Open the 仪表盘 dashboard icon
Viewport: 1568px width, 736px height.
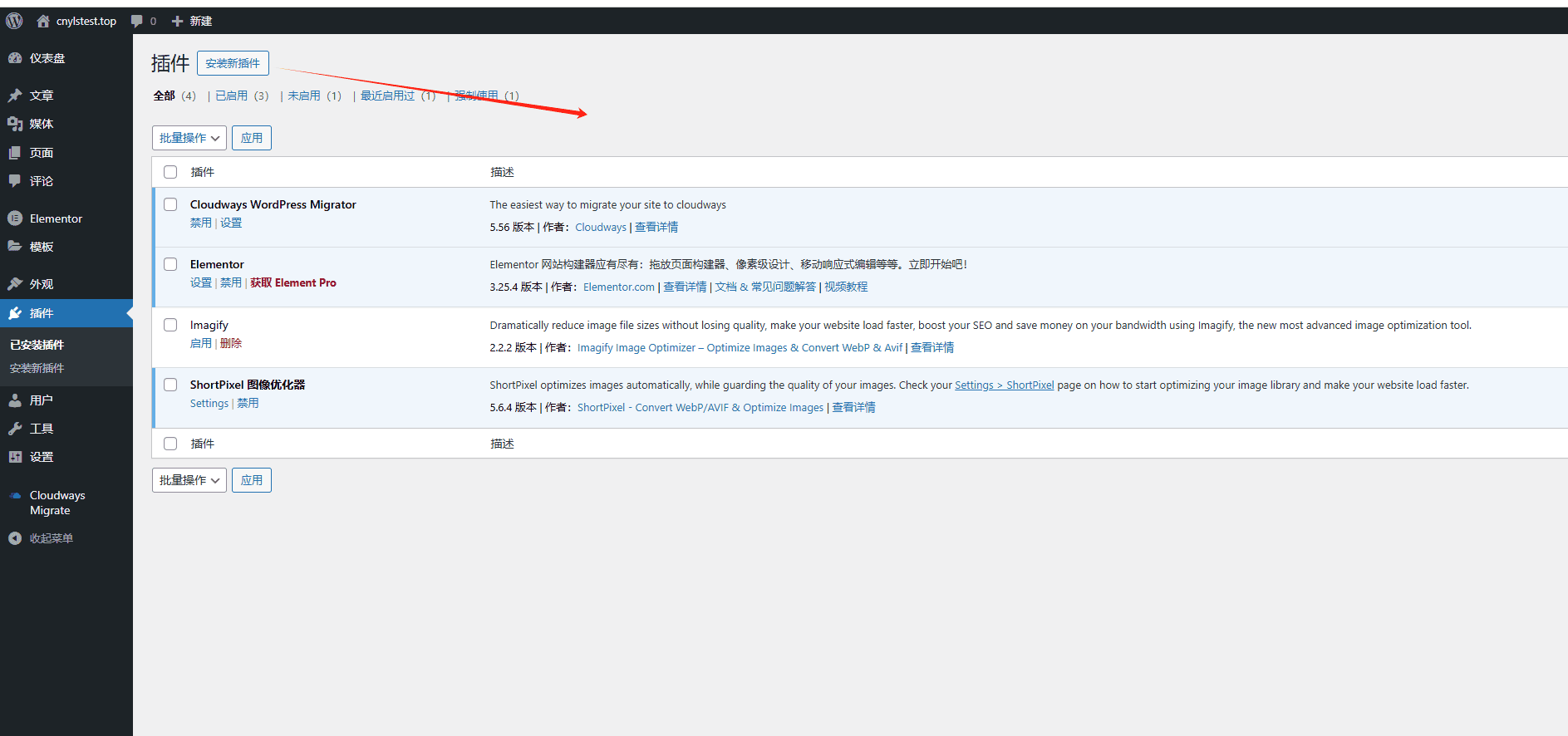point(15,58)
